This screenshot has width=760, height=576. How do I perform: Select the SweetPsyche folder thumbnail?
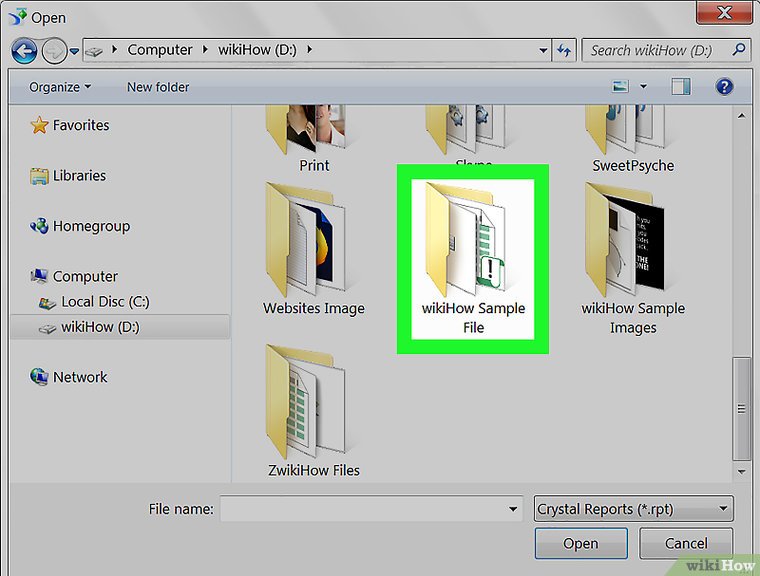click(625, 128)
